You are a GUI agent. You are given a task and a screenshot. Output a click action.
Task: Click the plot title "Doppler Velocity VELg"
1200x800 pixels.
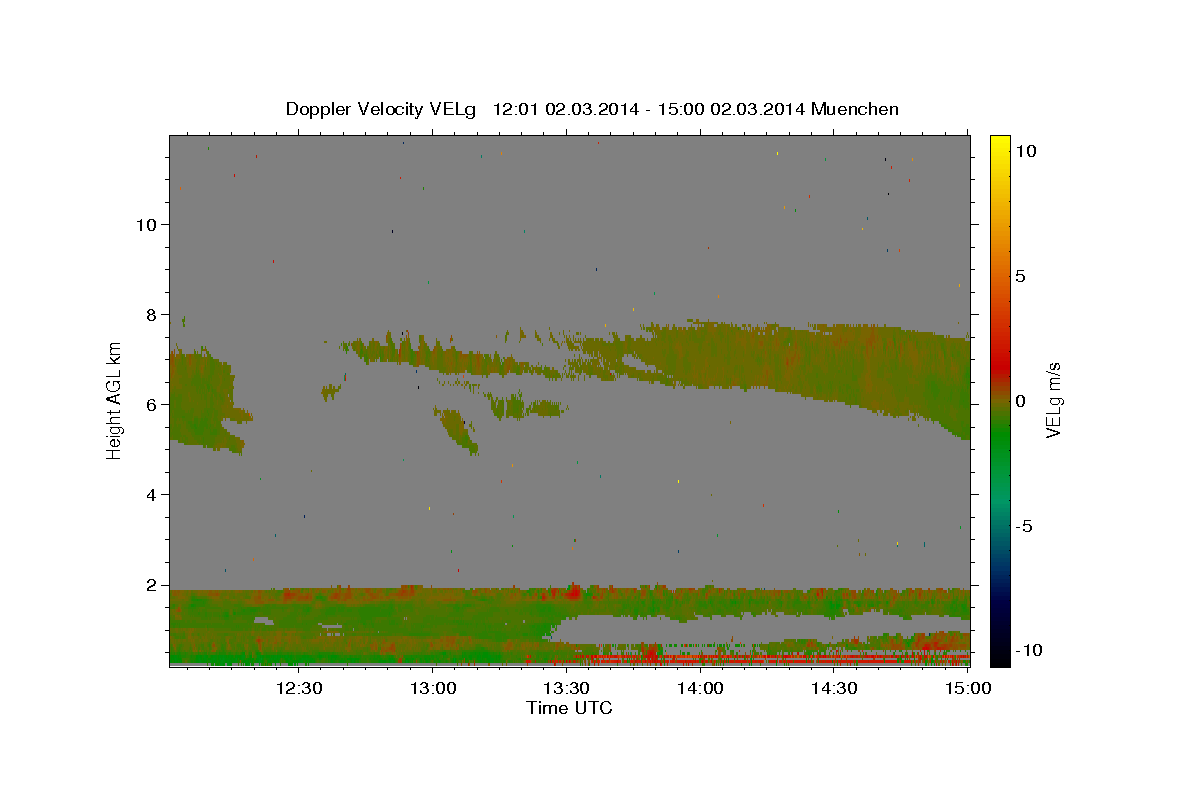pyautogui.click(x=382, y=109)
